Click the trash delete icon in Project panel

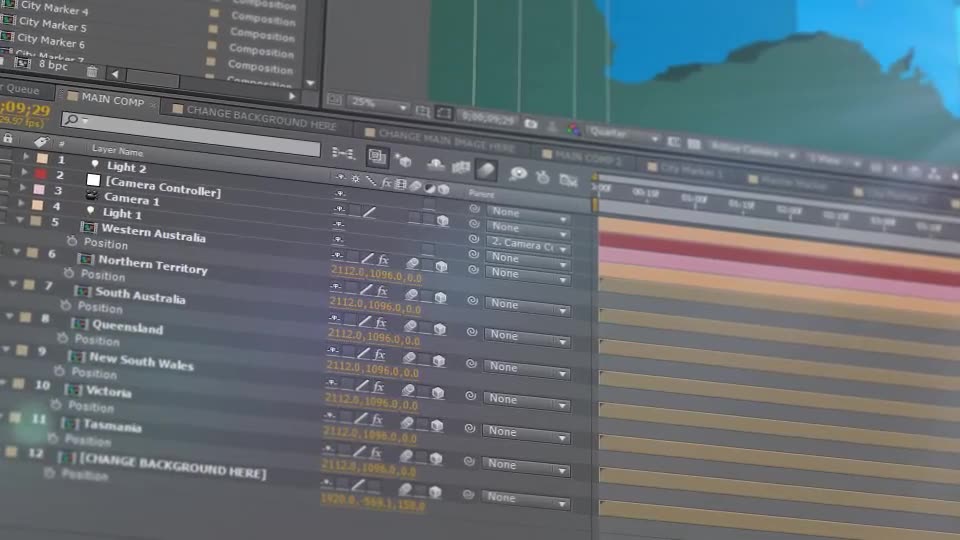[92, 72]
